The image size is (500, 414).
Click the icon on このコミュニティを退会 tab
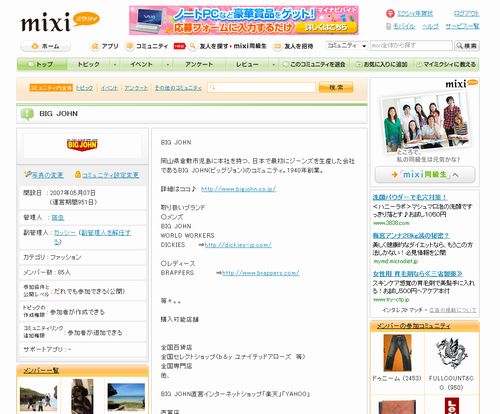285,64
